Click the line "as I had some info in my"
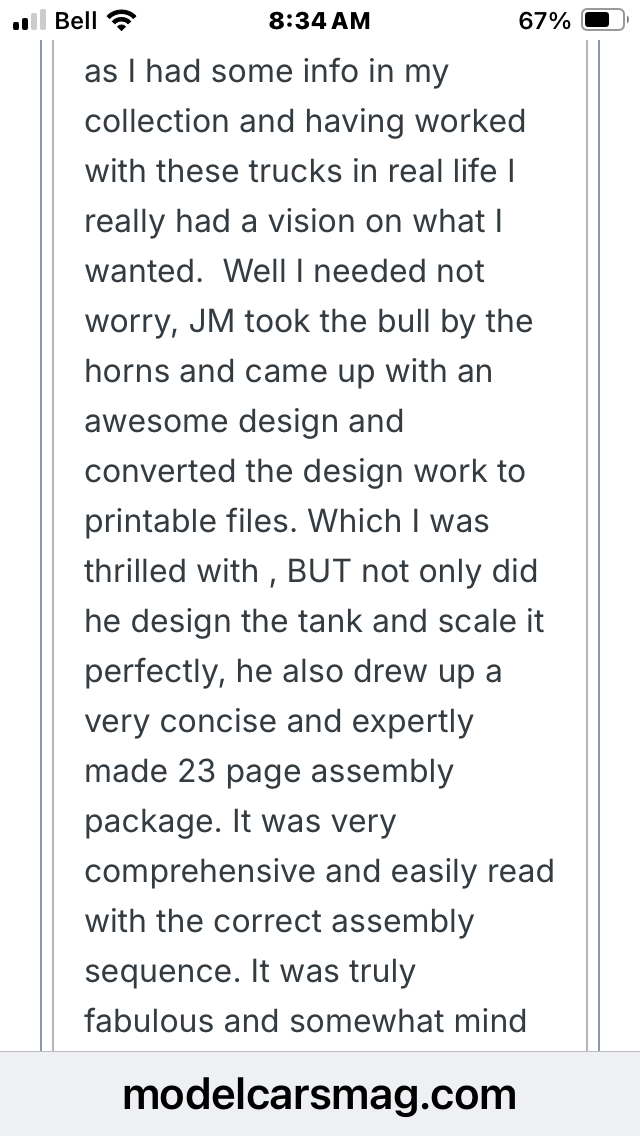 [267, 73]
